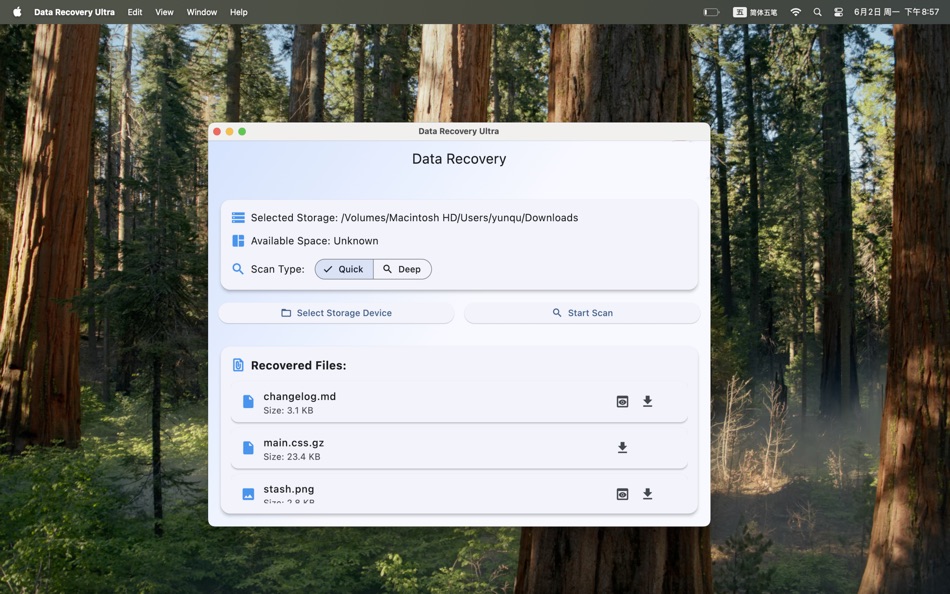The height and width of the screenshot is (594, 950).
Task: Click the Available Space layout icon
Action: [238, 241]
